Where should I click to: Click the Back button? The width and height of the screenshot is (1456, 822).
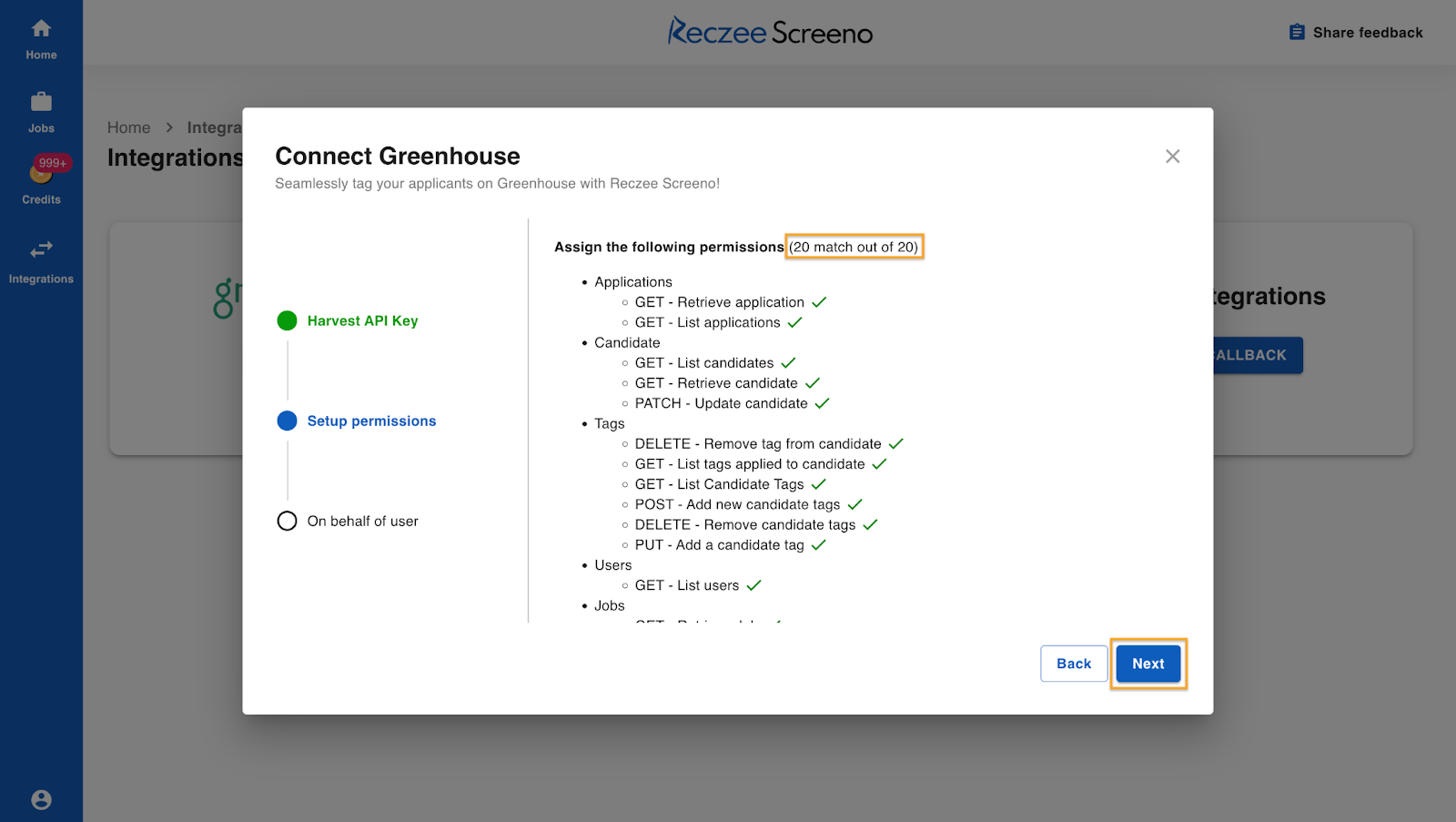click(x=1074, y=664)
